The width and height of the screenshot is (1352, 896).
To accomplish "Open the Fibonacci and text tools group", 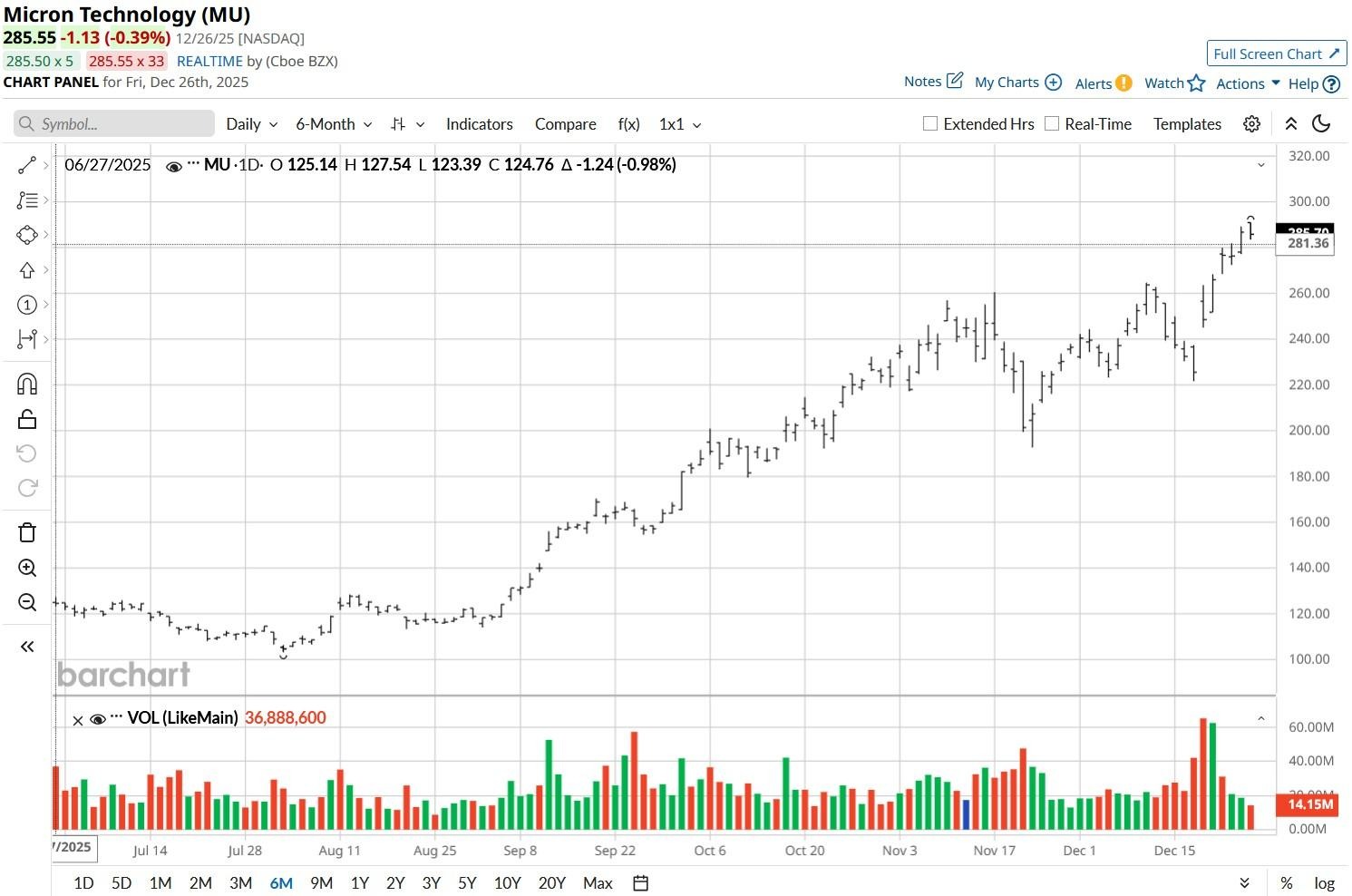I will coord(27,200).
